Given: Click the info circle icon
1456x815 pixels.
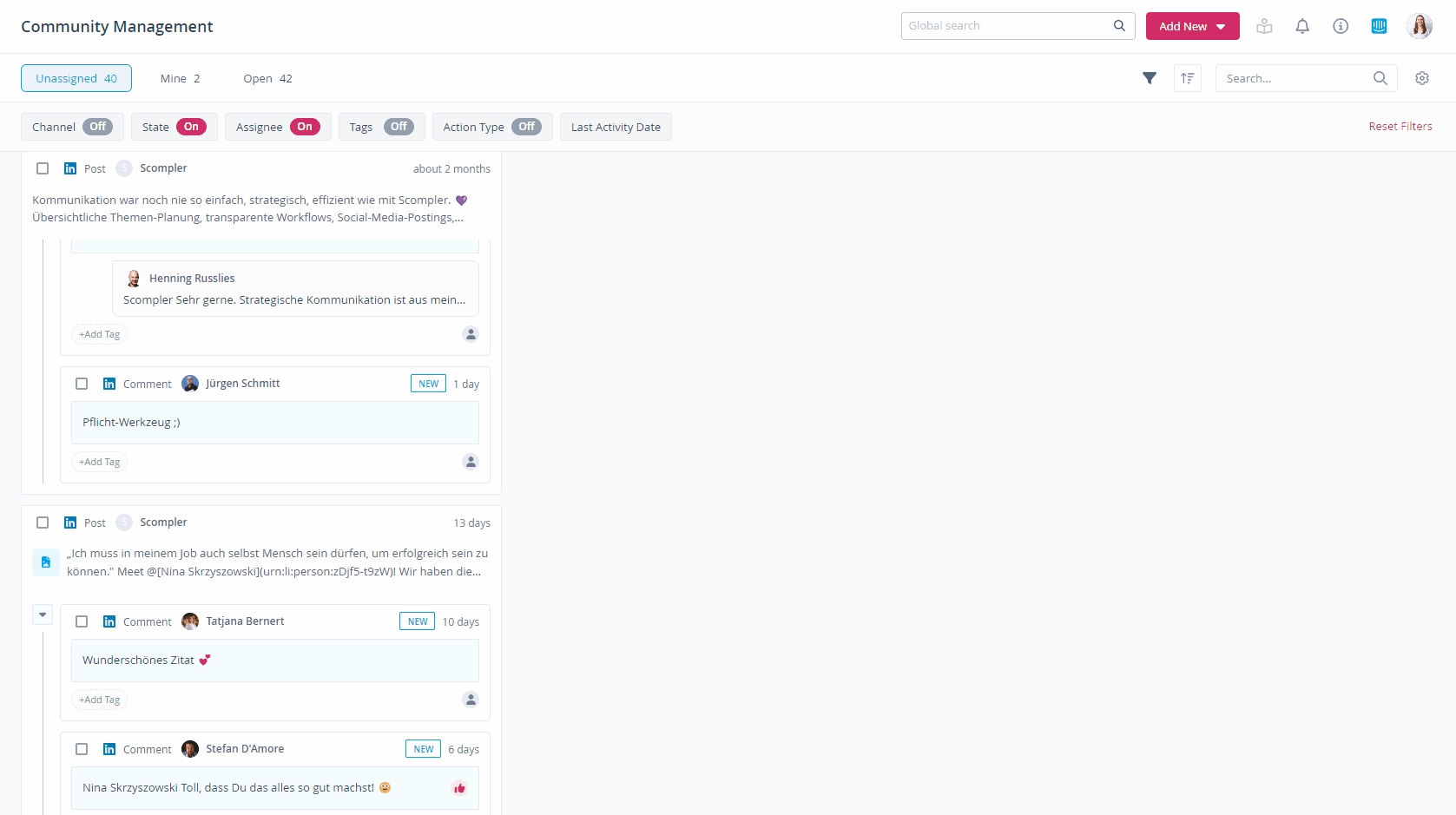Looking at the screenshot, I should click(x=1340, y=26).
